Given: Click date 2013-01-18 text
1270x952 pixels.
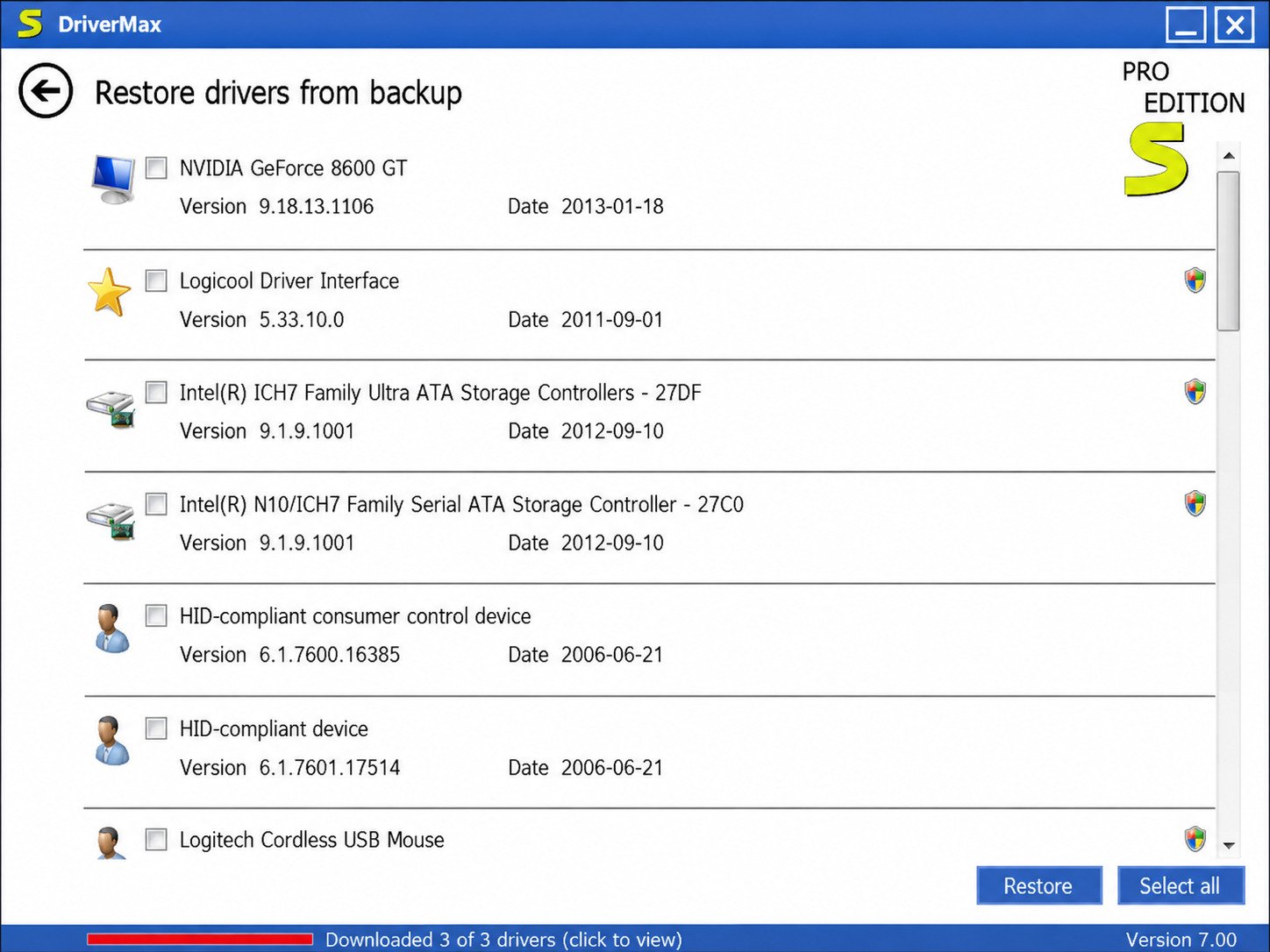Looking at the screenshot, I should click(612, 206).
